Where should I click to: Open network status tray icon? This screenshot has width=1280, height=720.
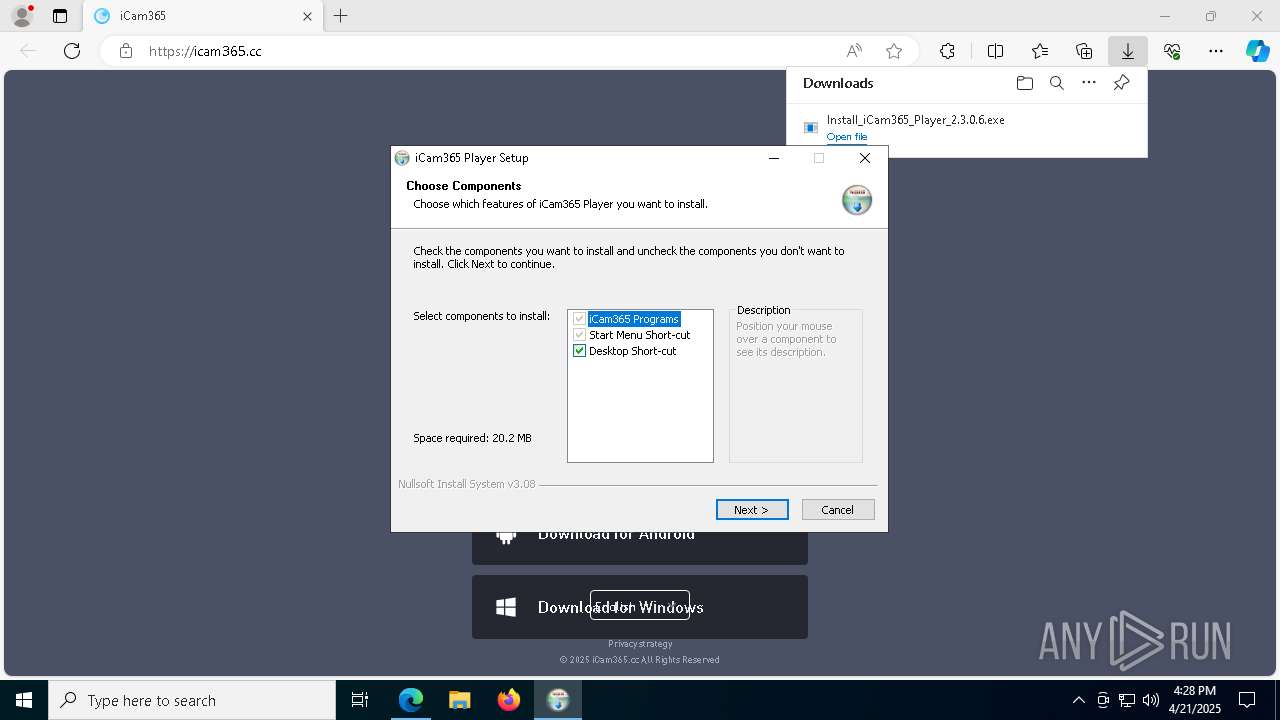(x=1127, y=700)
